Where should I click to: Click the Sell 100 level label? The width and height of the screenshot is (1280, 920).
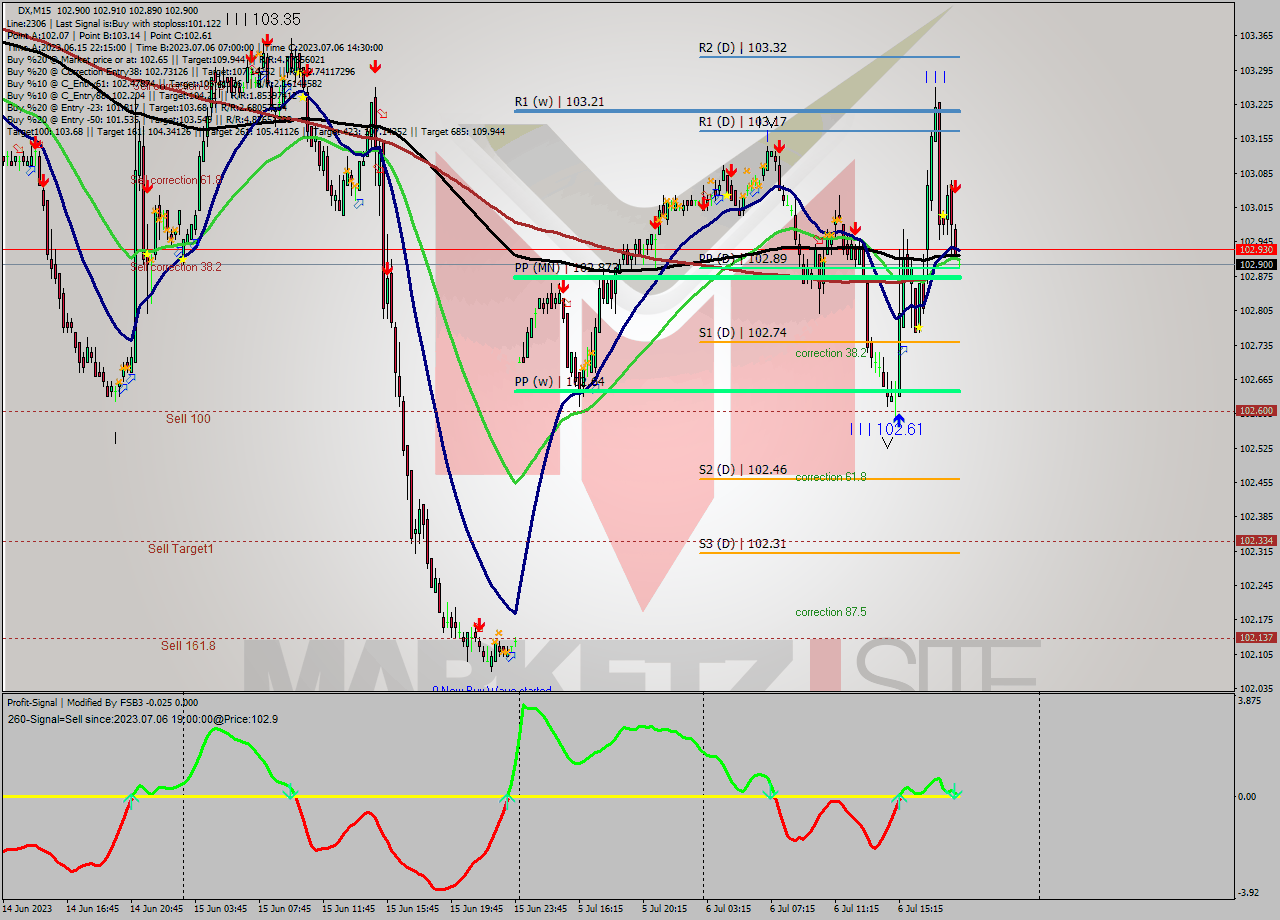click(188, 419)
